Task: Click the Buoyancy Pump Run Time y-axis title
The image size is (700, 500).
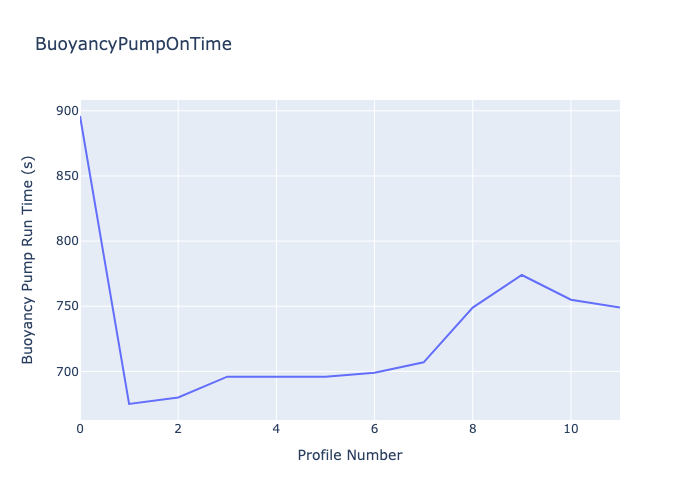Action: coord(28,259)
